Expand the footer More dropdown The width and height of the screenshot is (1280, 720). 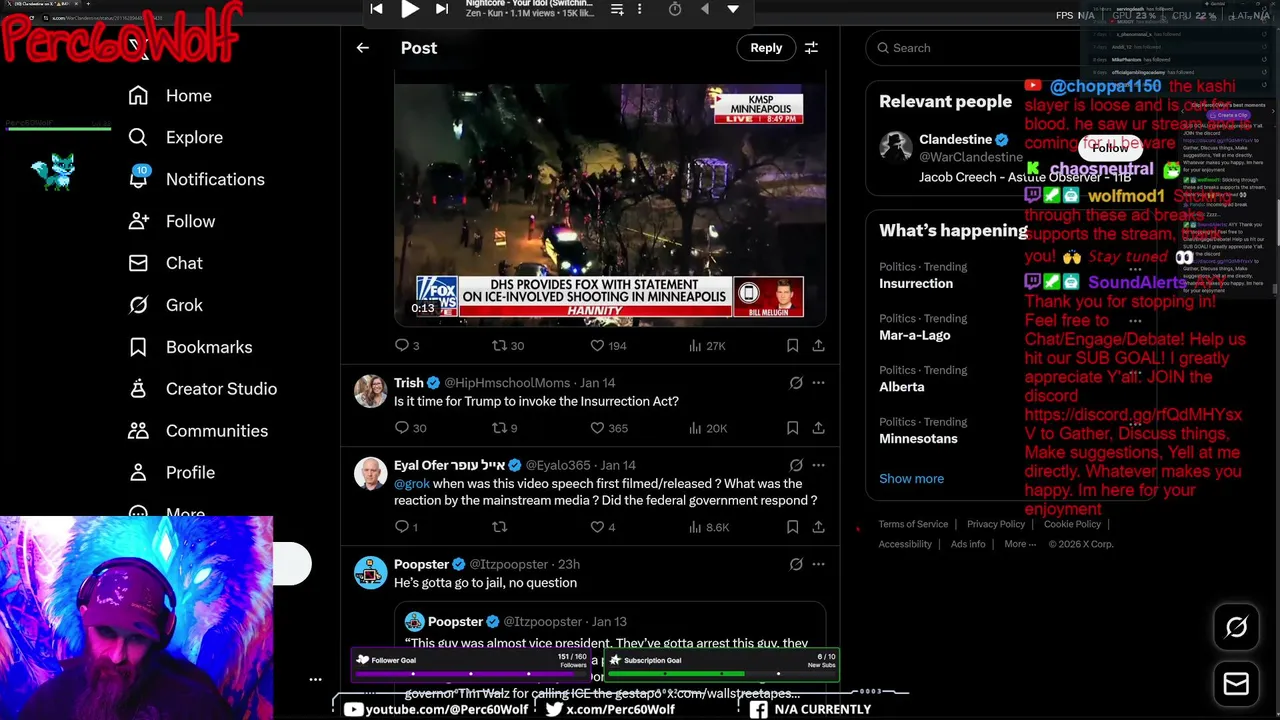click(1019, 544)
